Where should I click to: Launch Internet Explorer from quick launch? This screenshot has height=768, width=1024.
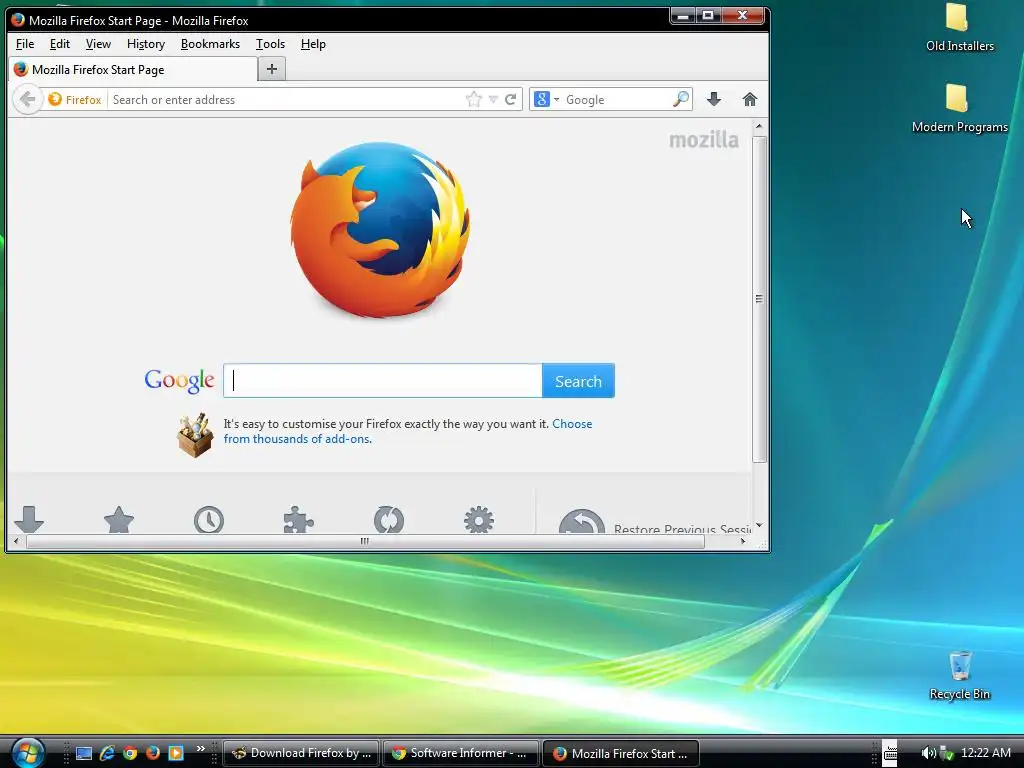(107, 753)
